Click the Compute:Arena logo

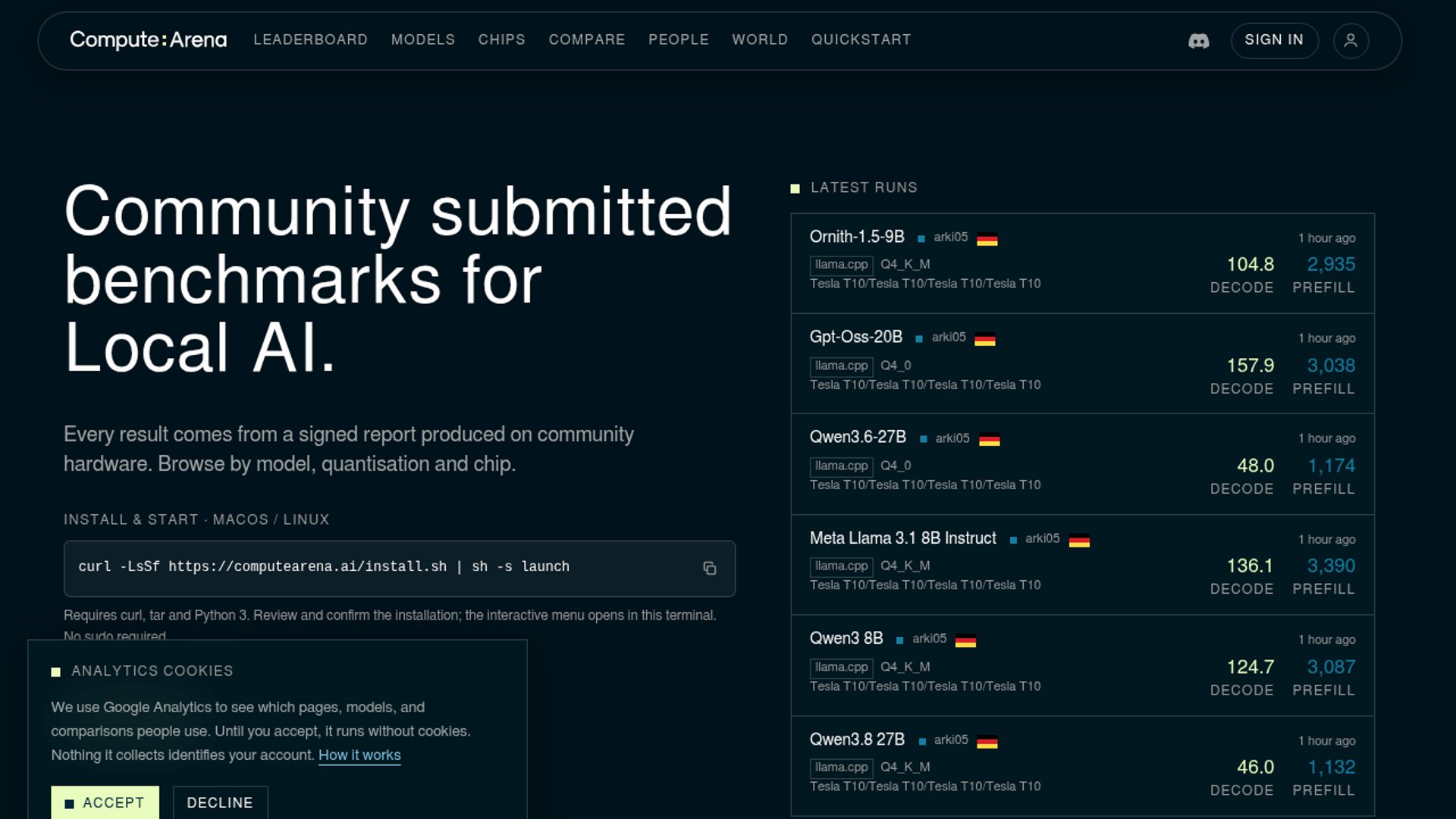click(x=148, y=39)
